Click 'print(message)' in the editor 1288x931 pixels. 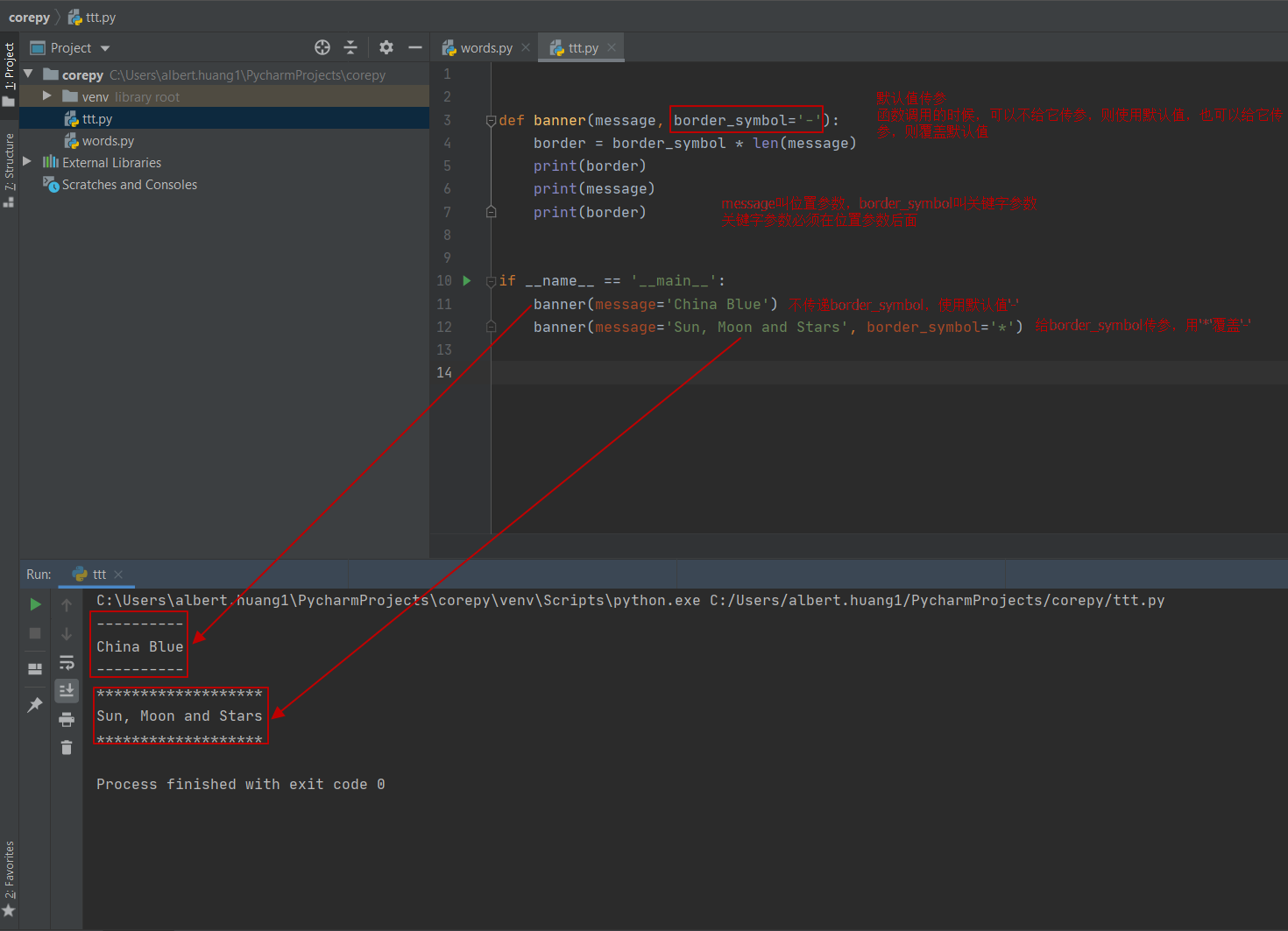click(594, 188)
